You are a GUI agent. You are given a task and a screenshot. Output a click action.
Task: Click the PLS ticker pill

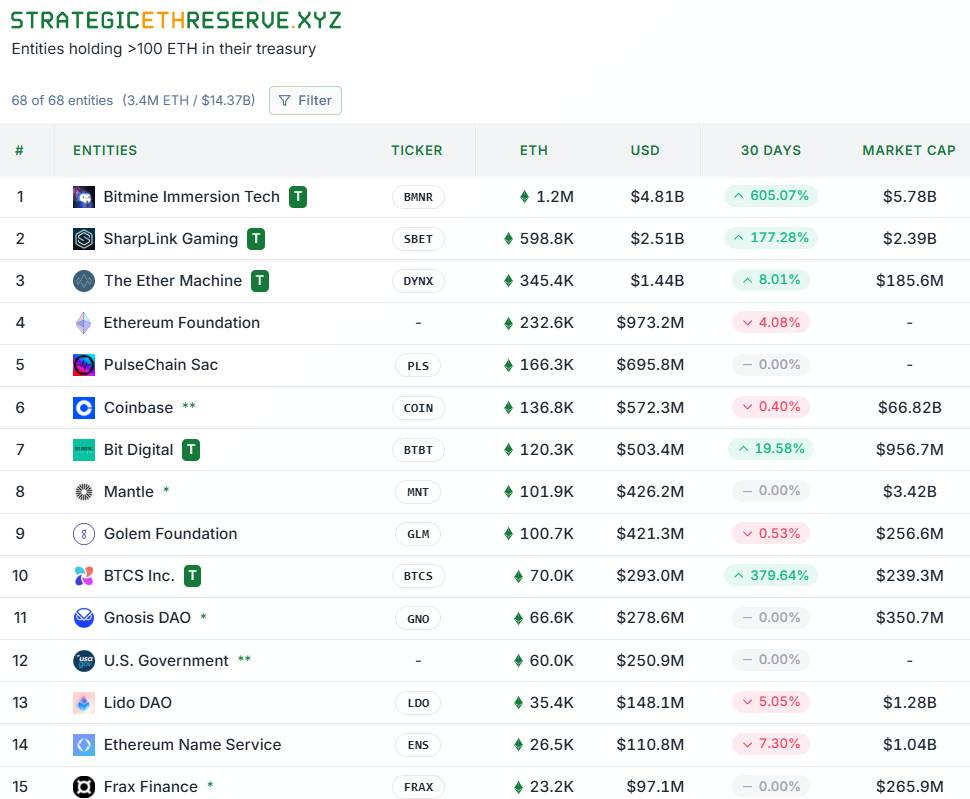click(x=418, y=365)
